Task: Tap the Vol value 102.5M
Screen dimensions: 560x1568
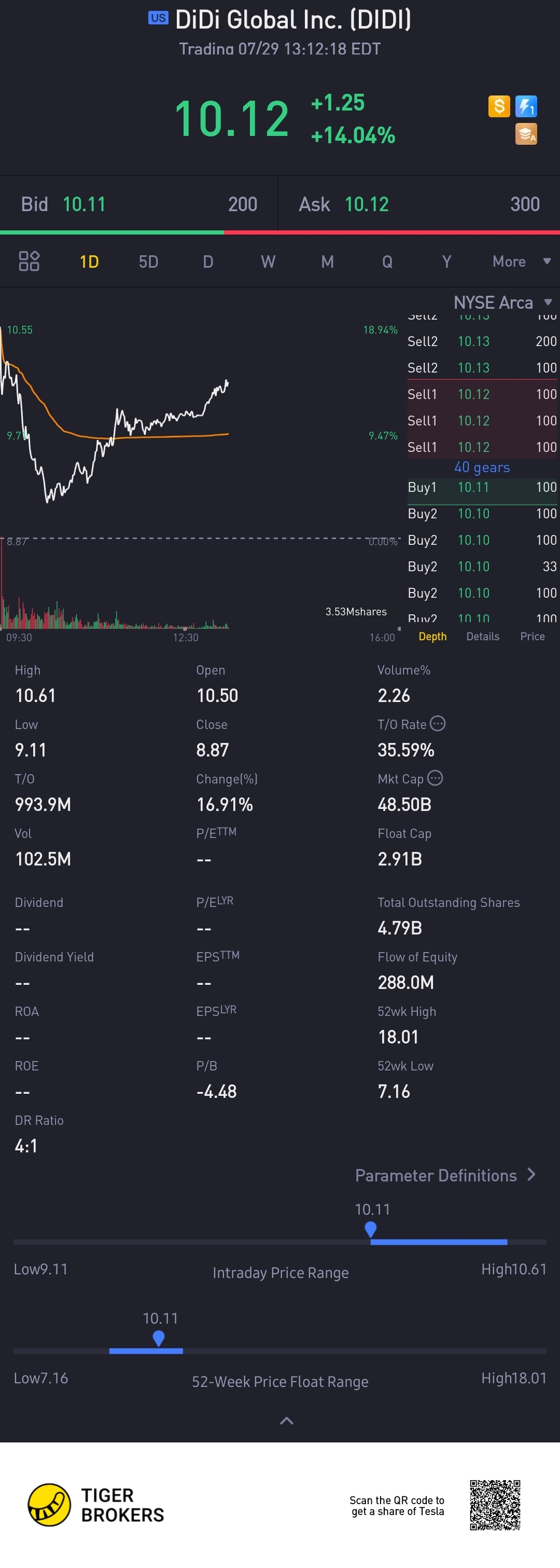Action: pos(43,859)
